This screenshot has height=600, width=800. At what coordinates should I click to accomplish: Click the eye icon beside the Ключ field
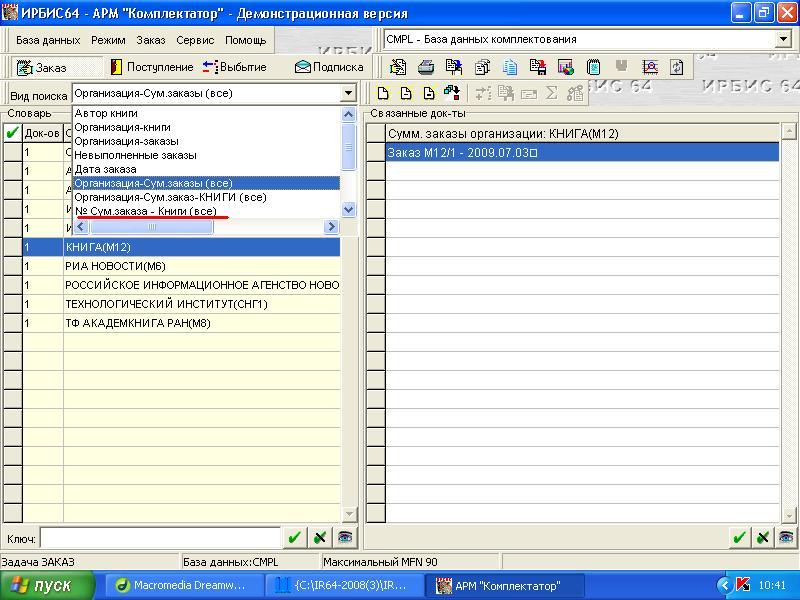click(x=345, y=538)
